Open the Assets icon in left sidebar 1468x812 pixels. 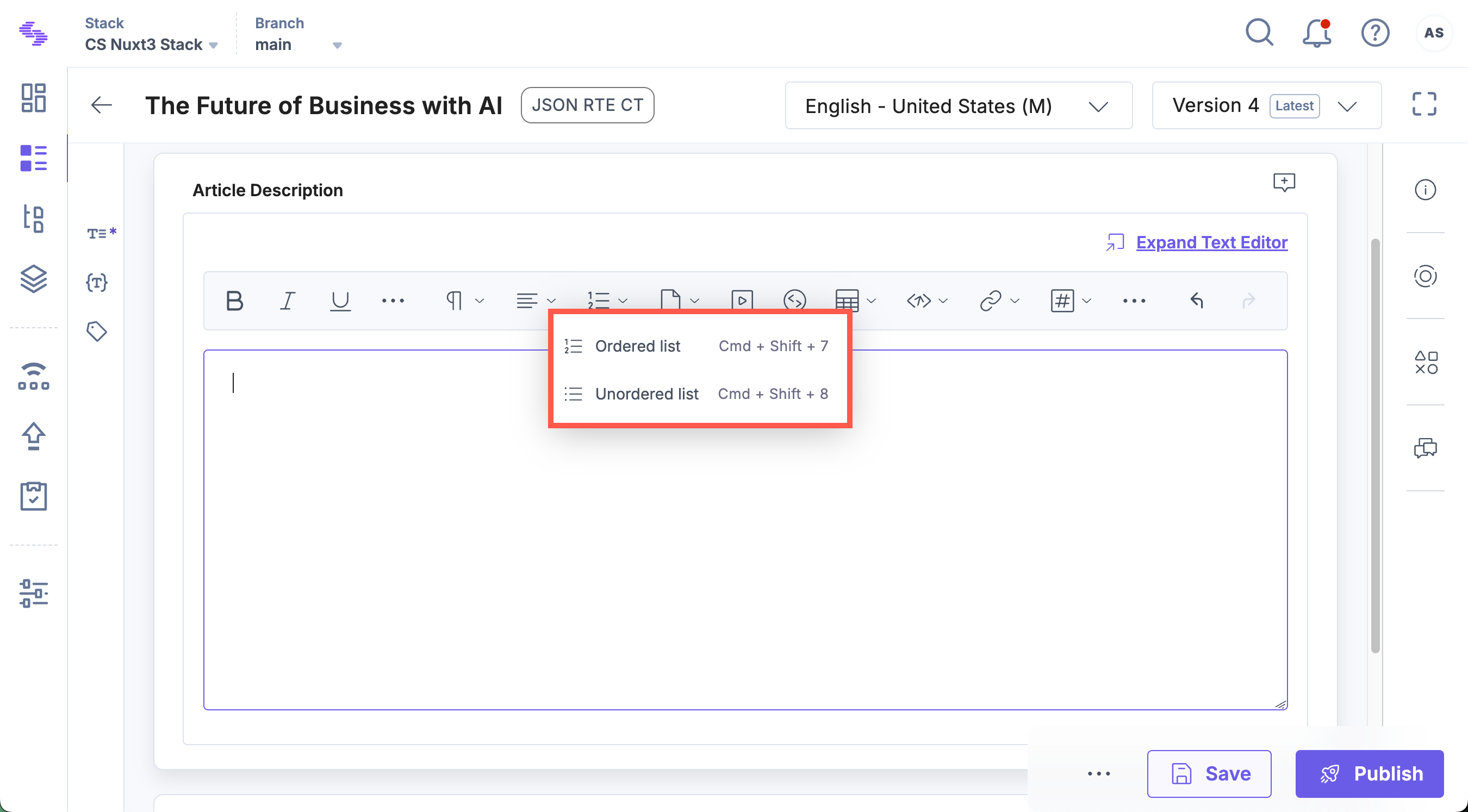33,279
